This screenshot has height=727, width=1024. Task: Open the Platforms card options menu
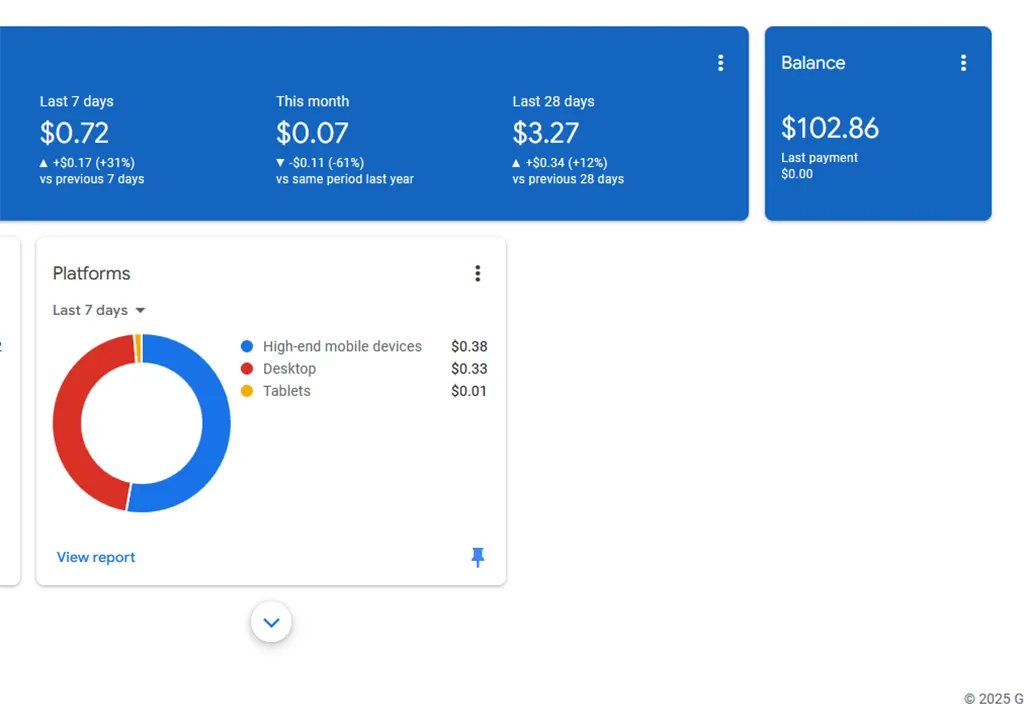[x=477, y=273]
